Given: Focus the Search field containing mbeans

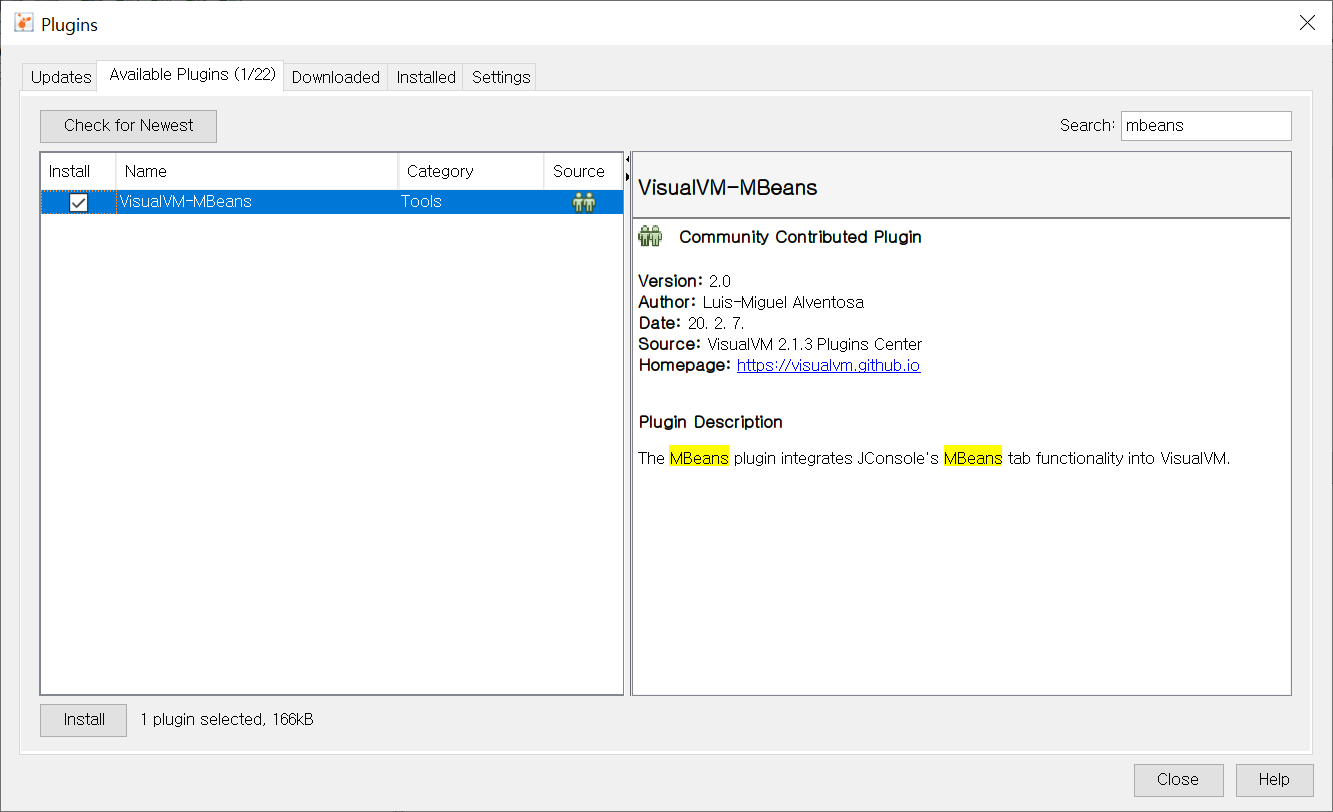Looking at the screenshot, I should (1206, 126).
